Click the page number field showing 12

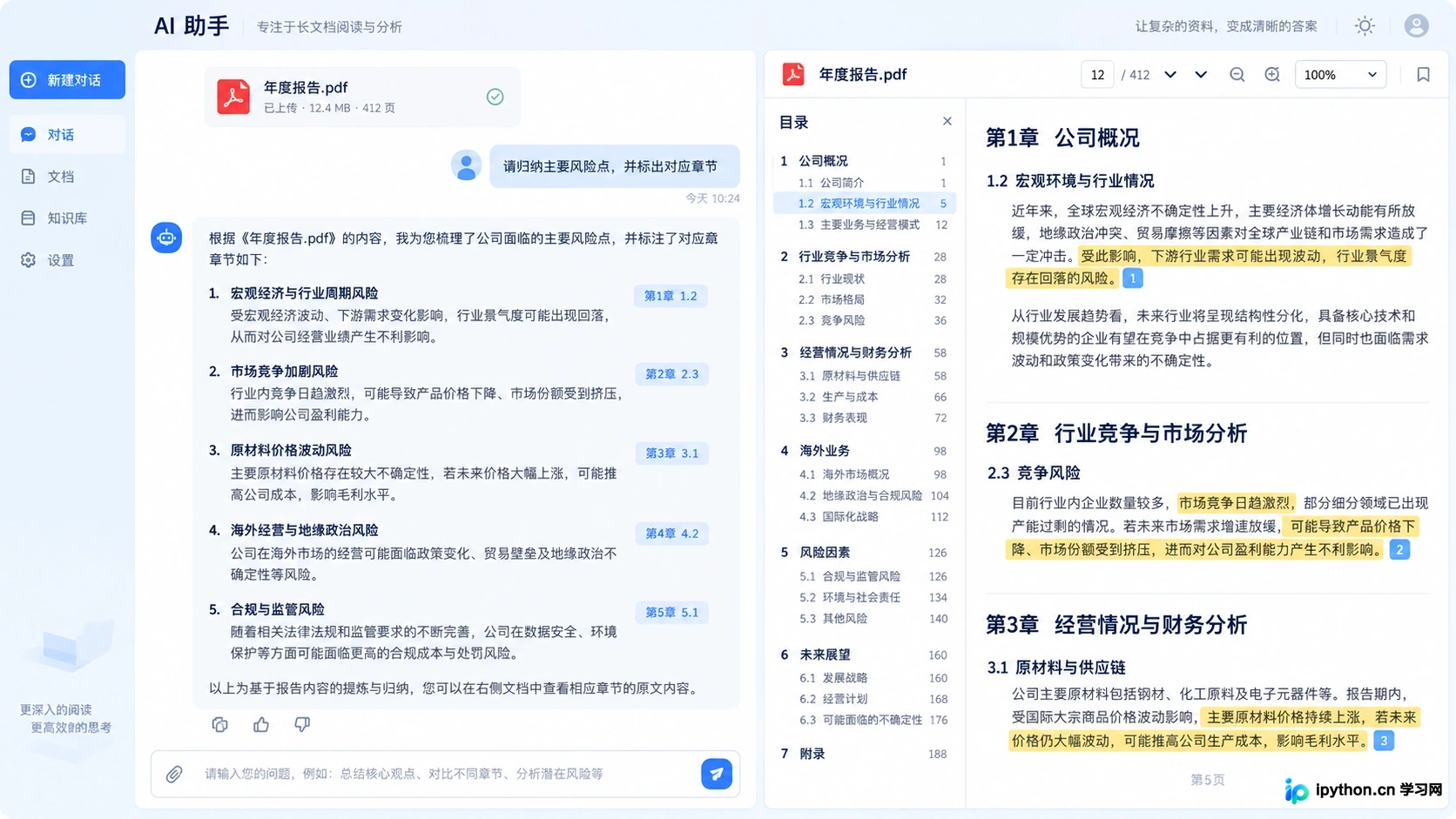point(1097,75)
